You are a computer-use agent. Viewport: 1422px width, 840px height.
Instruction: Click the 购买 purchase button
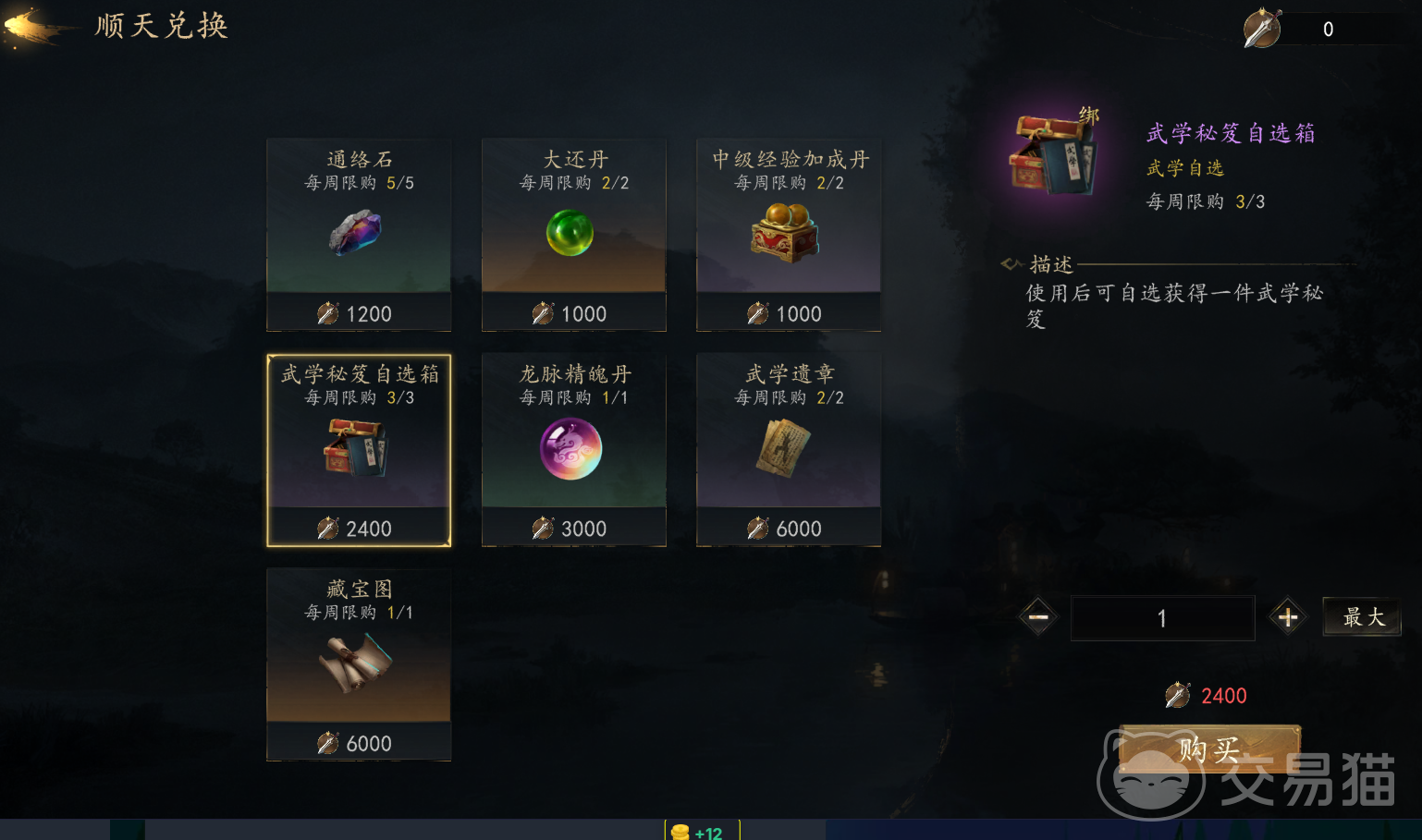1209,749
